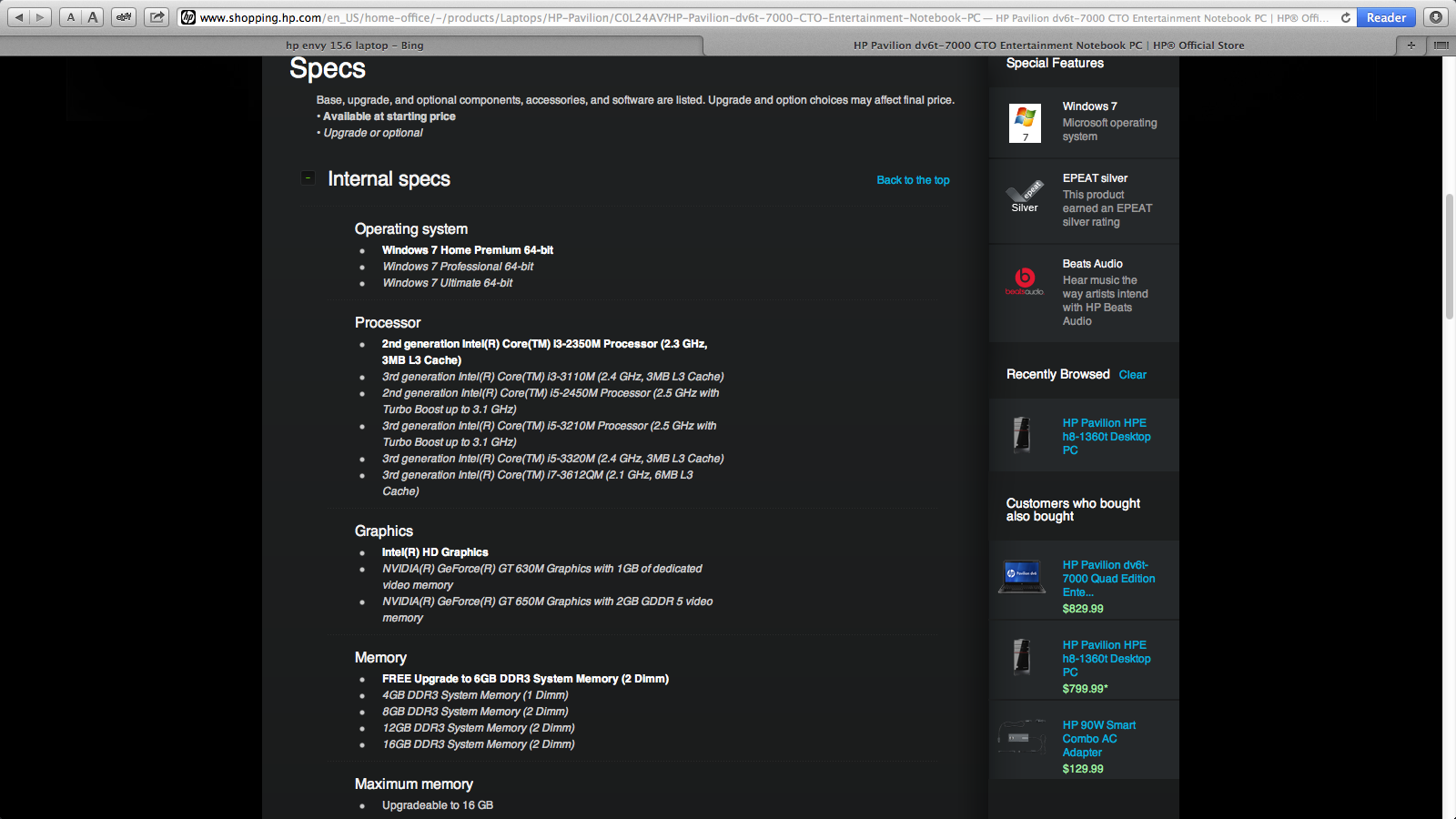Click the 'Internal specs' heading text

pos(389,179)
